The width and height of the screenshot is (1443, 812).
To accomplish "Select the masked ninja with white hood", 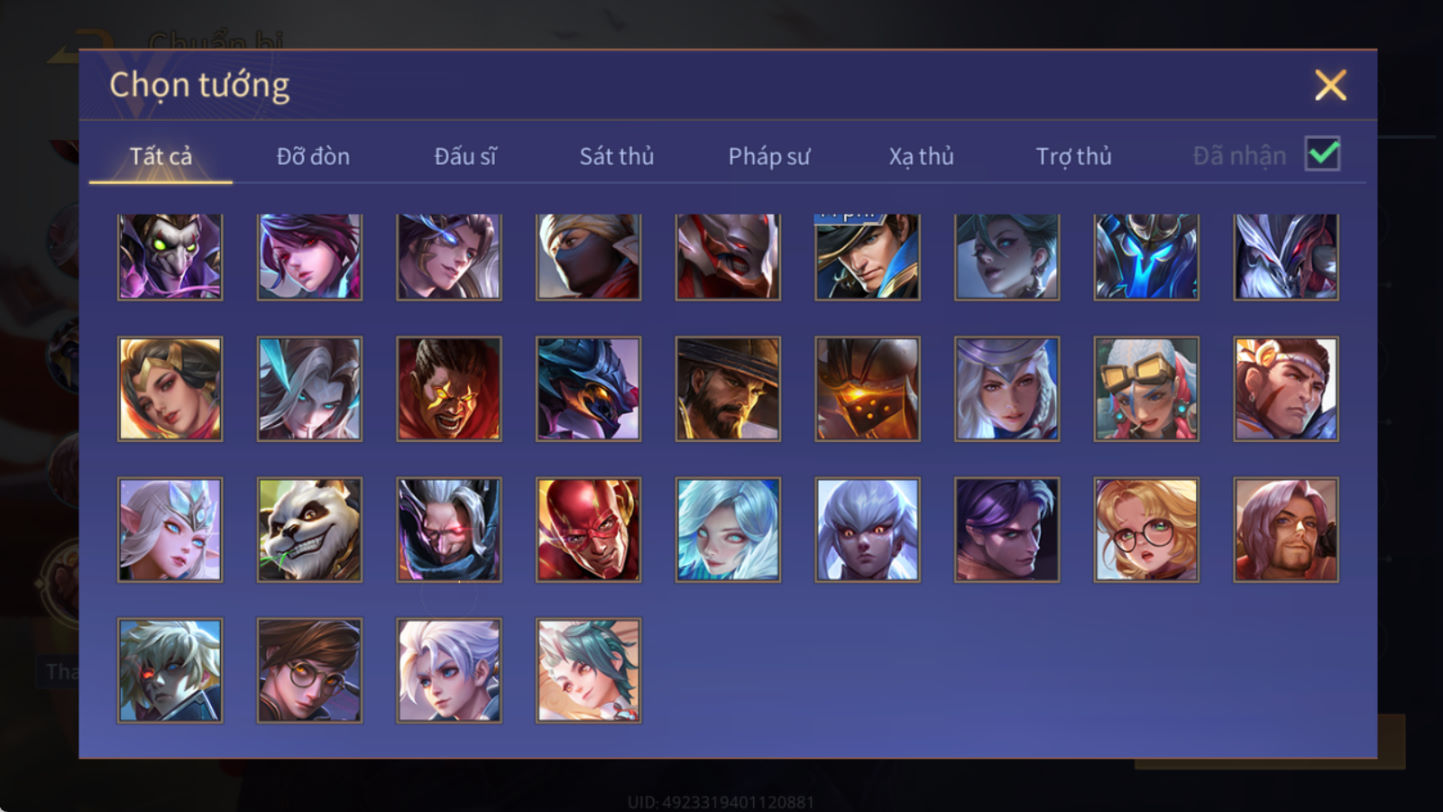I will coord(589,257).
